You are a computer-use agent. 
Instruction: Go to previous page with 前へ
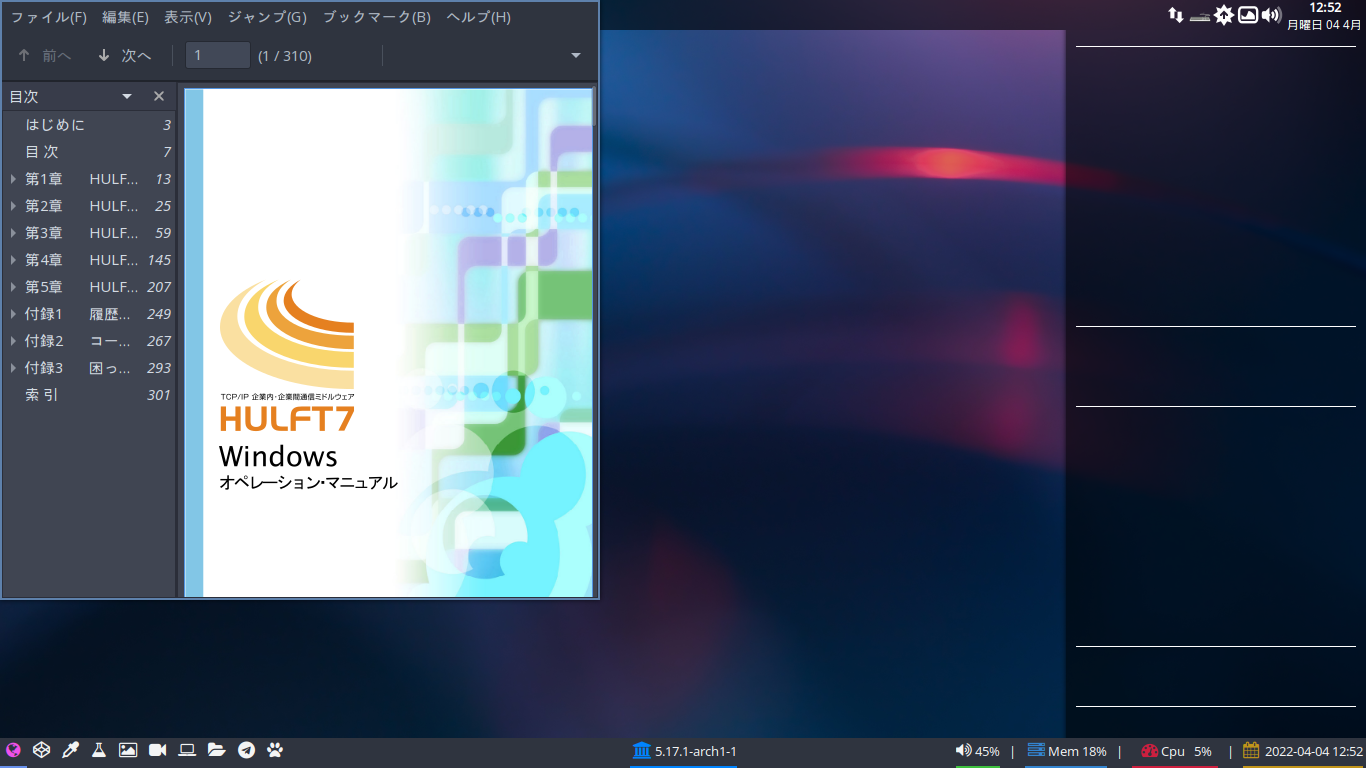click(x=45, y=56)
